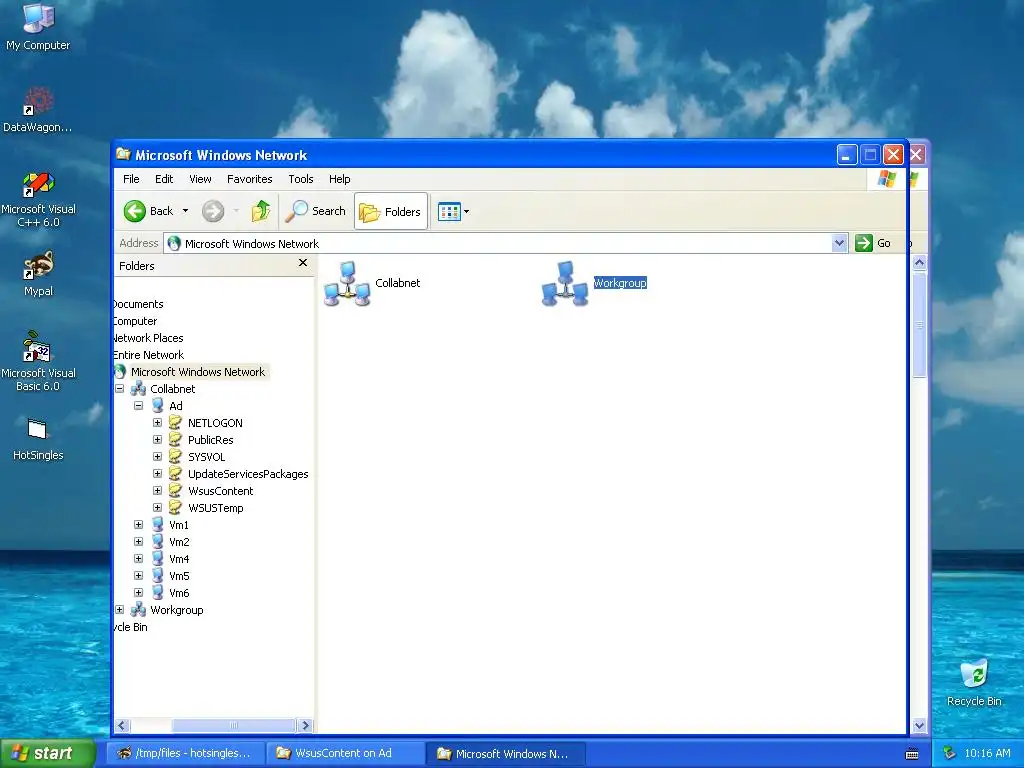
Task: Launch Microsoft Visual Basic 6.0 shortcut
Action: [x=38, y=362]
